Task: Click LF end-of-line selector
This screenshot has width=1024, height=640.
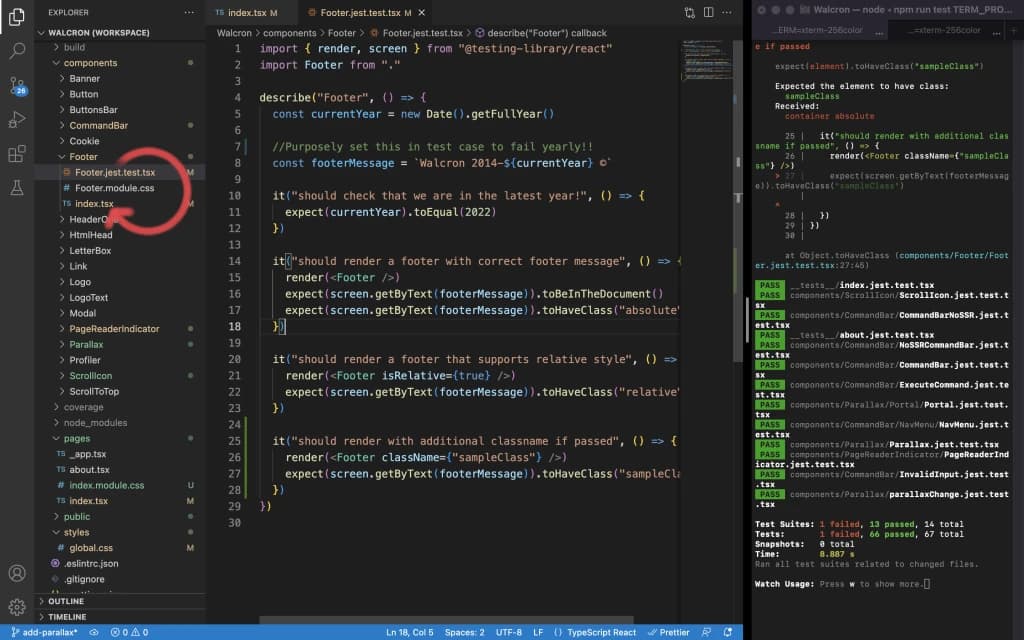Action: [538, 632]
